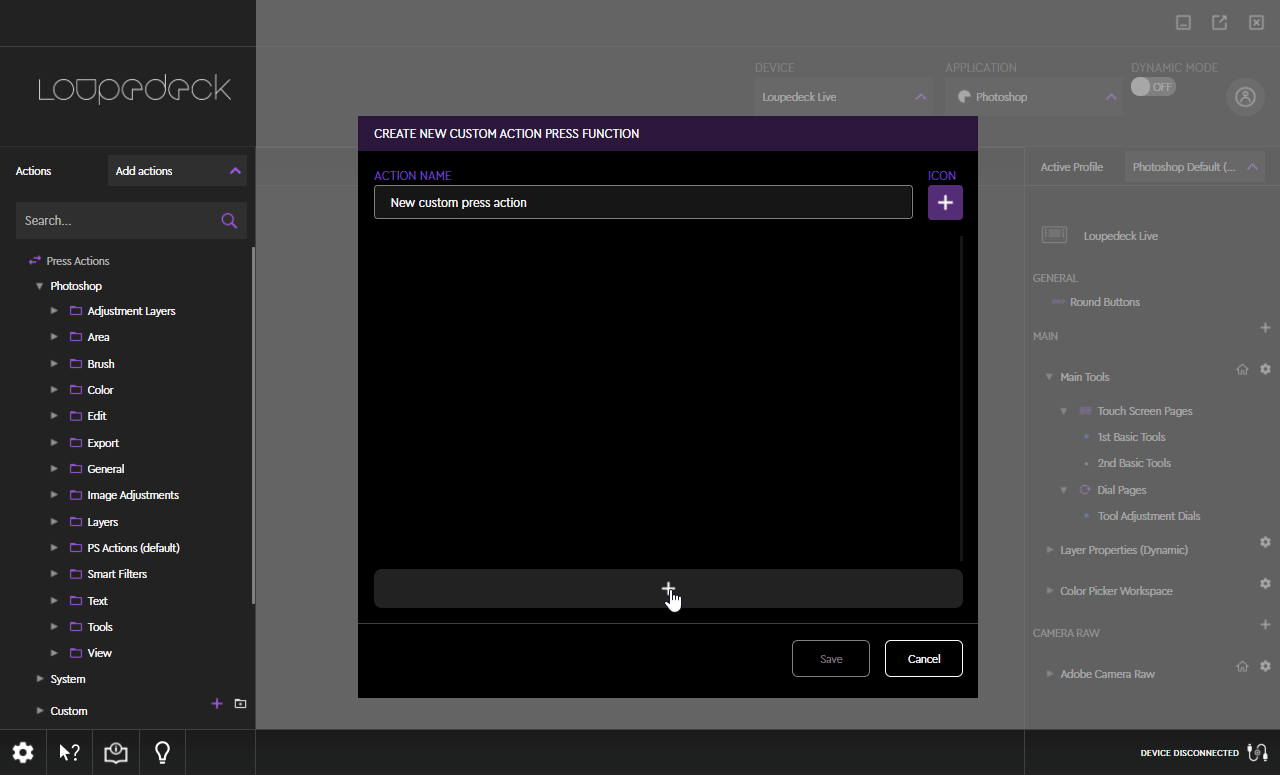Open settings via bottom-left gear icon

coord(23,753)
